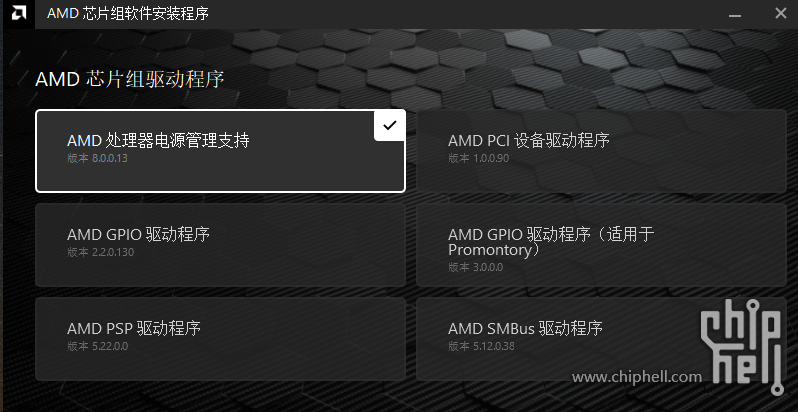Click the www.chiphell.com watermark text

637,377
